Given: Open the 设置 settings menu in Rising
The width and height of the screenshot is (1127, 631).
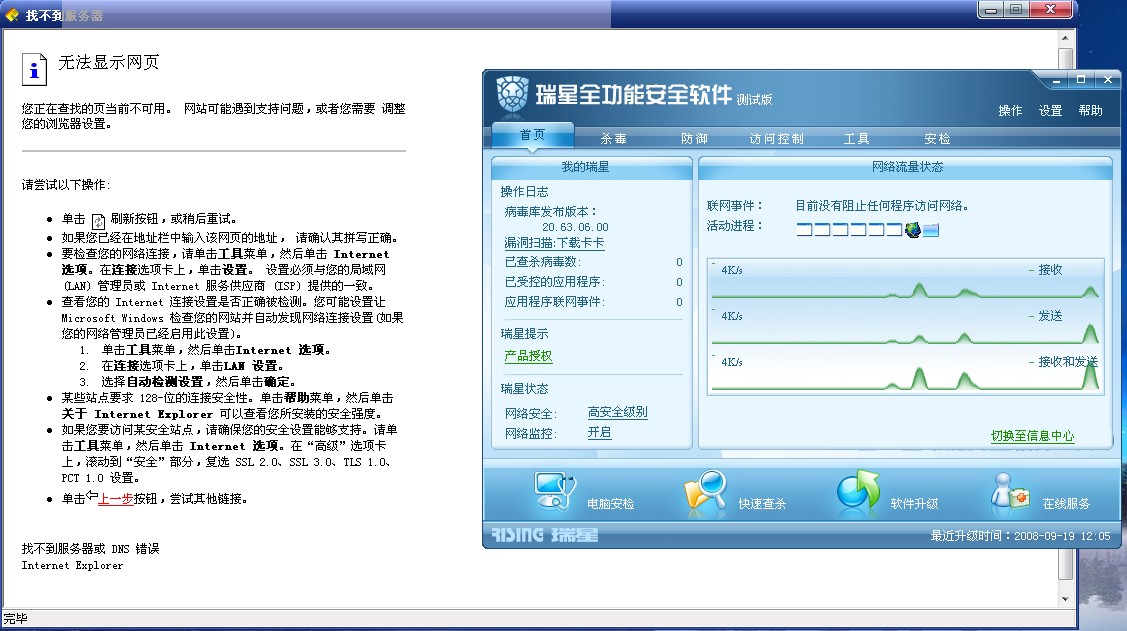Looking at the screenshot, I should click(x=1050, y=111).
